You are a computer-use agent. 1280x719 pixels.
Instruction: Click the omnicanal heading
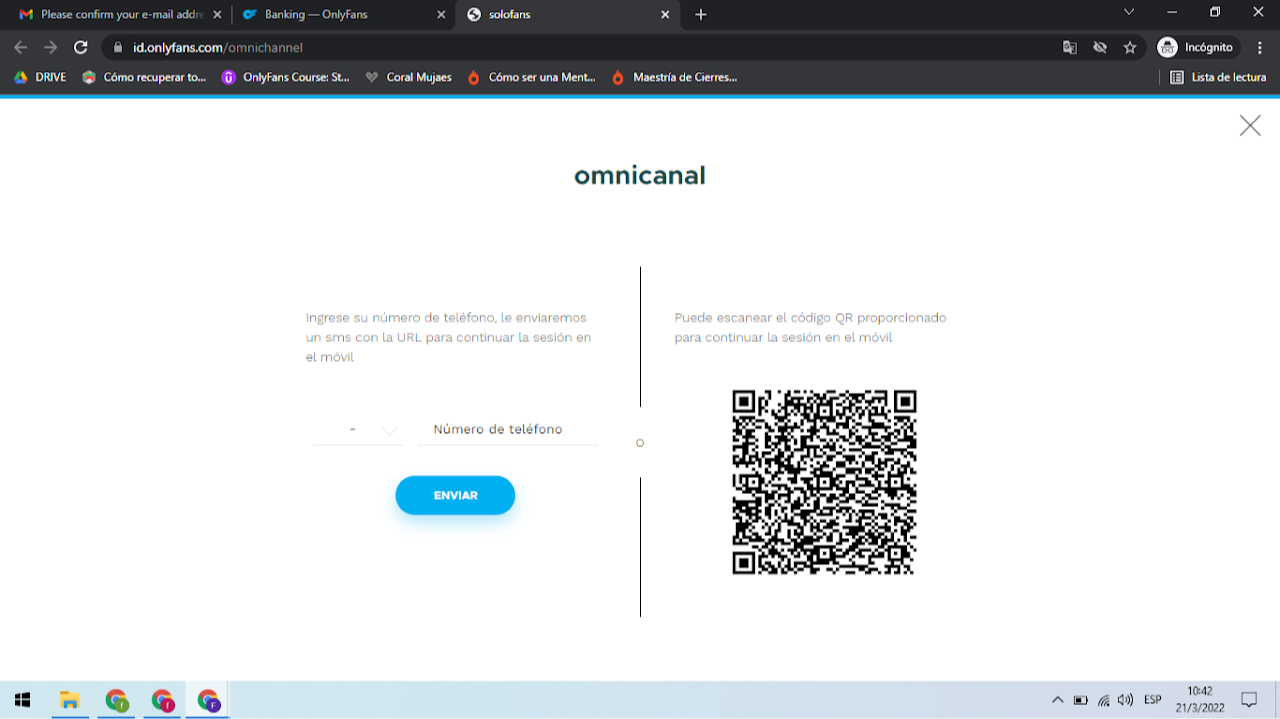[x=640, y=175]
